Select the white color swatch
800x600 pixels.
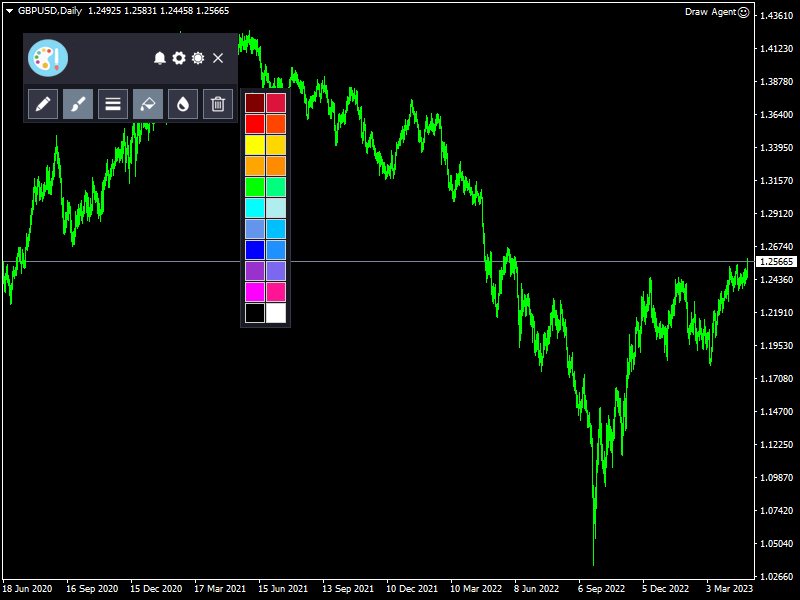click(276, 313)
